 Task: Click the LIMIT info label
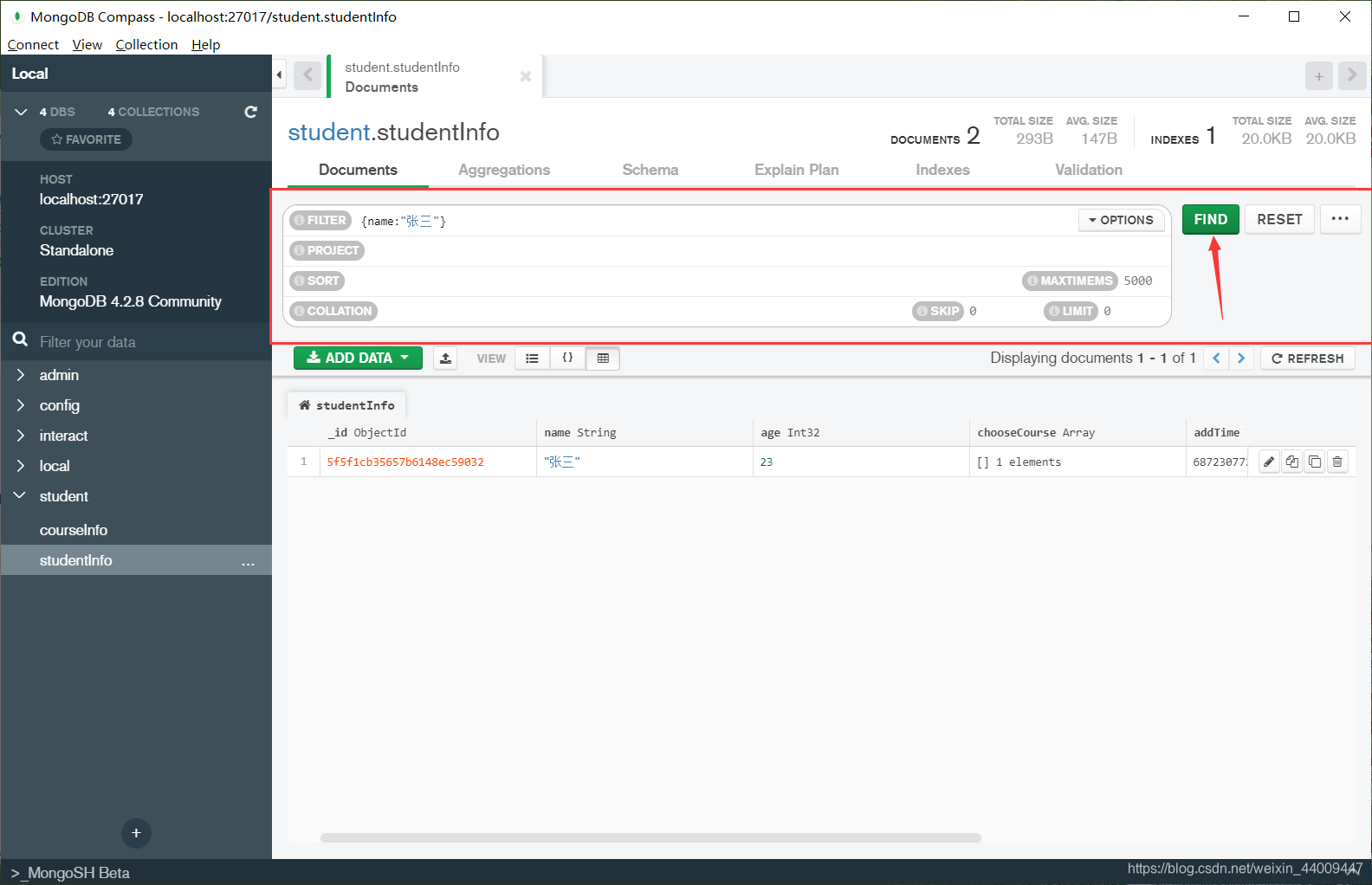[x=1071, y=311]
